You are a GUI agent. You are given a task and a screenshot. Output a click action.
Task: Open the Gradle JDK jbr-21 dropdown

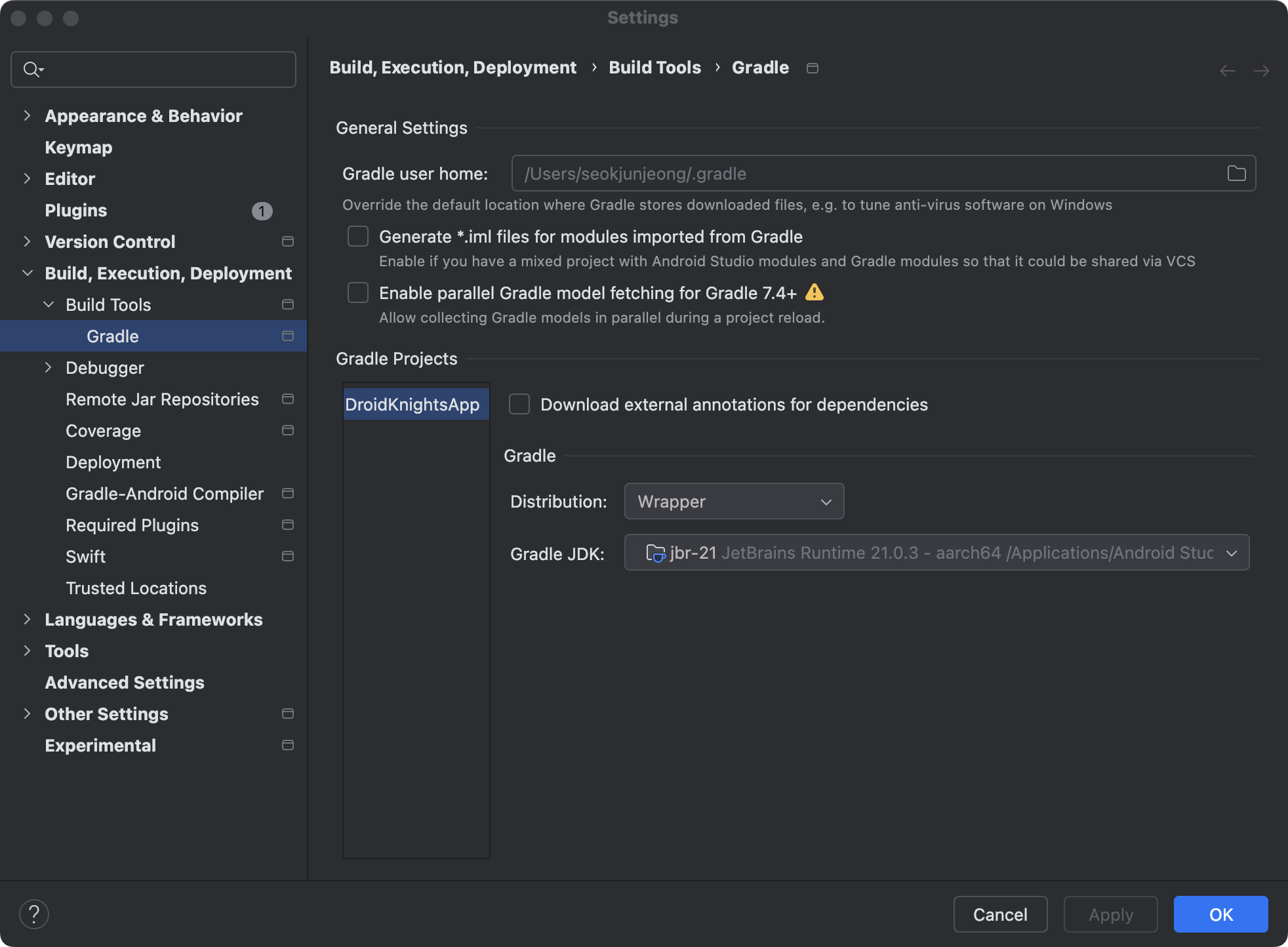click(x=936, y=553)
